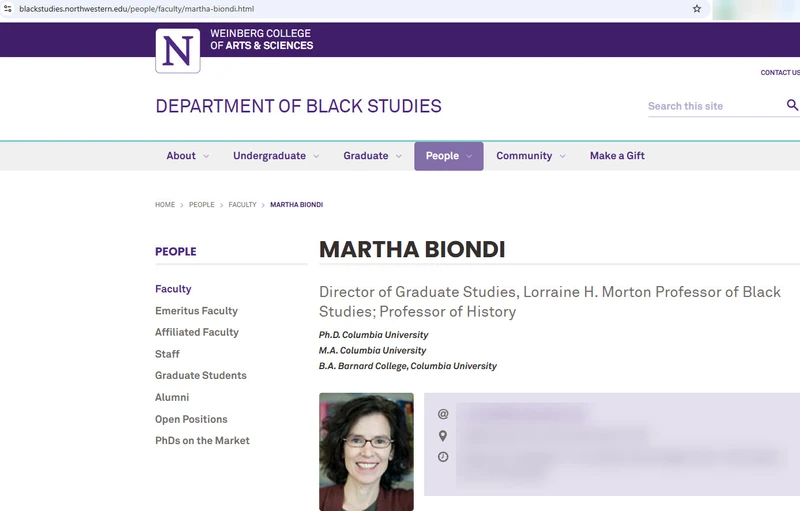Click the Contact Us link

780,72
